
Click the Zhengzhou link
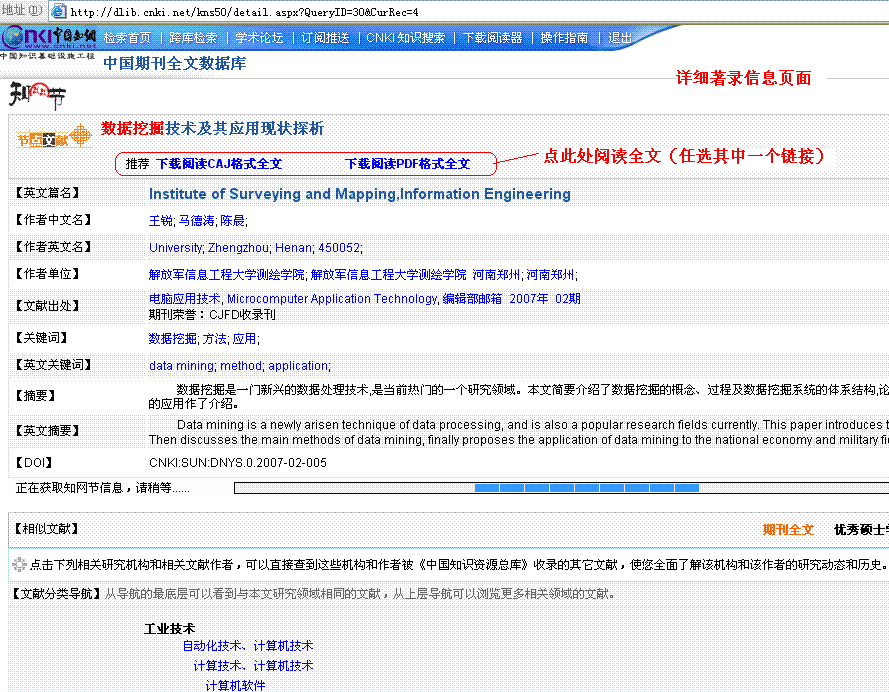(x=238, y=248)
